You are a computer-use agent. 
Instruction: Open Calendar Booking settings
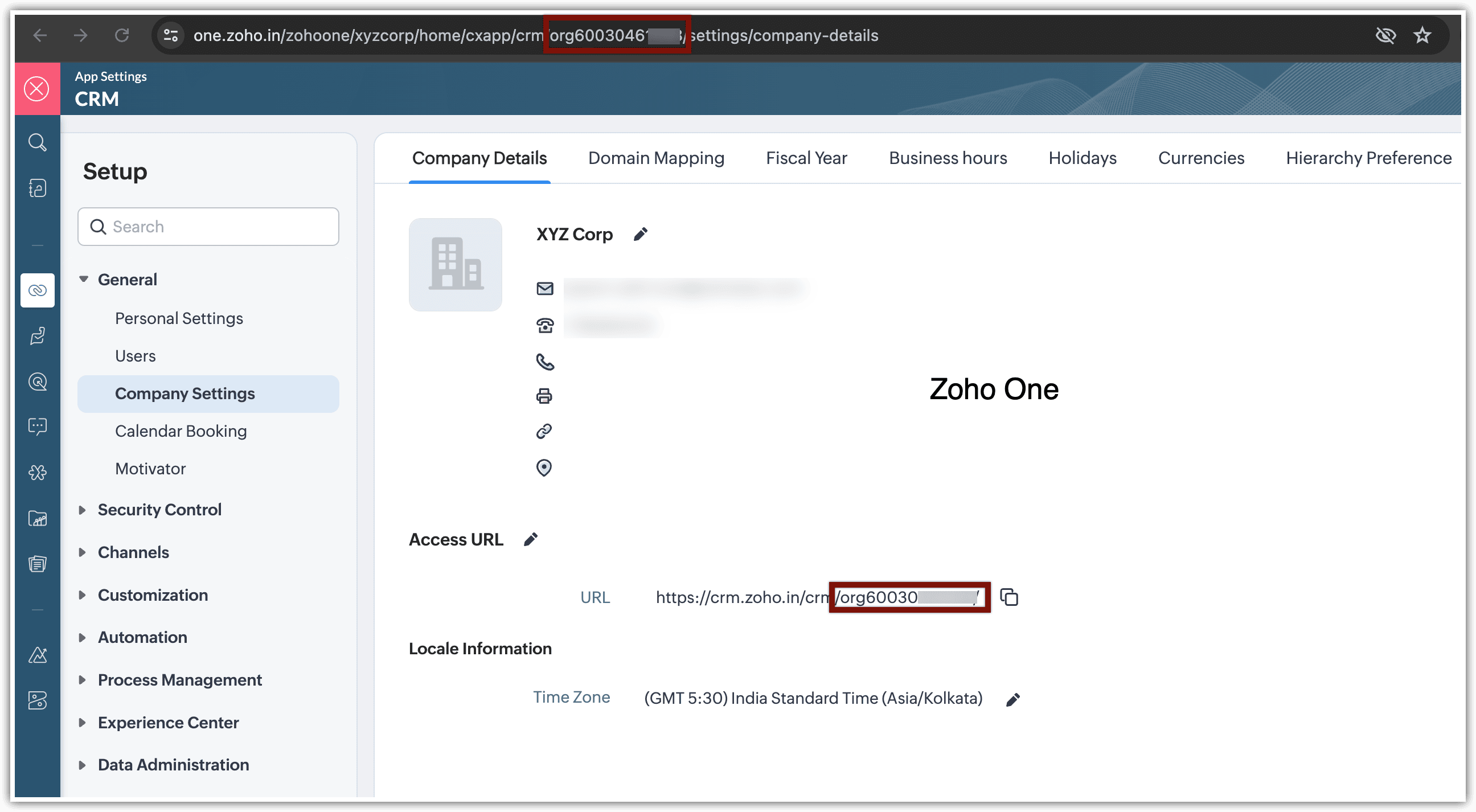pos(181,431)
